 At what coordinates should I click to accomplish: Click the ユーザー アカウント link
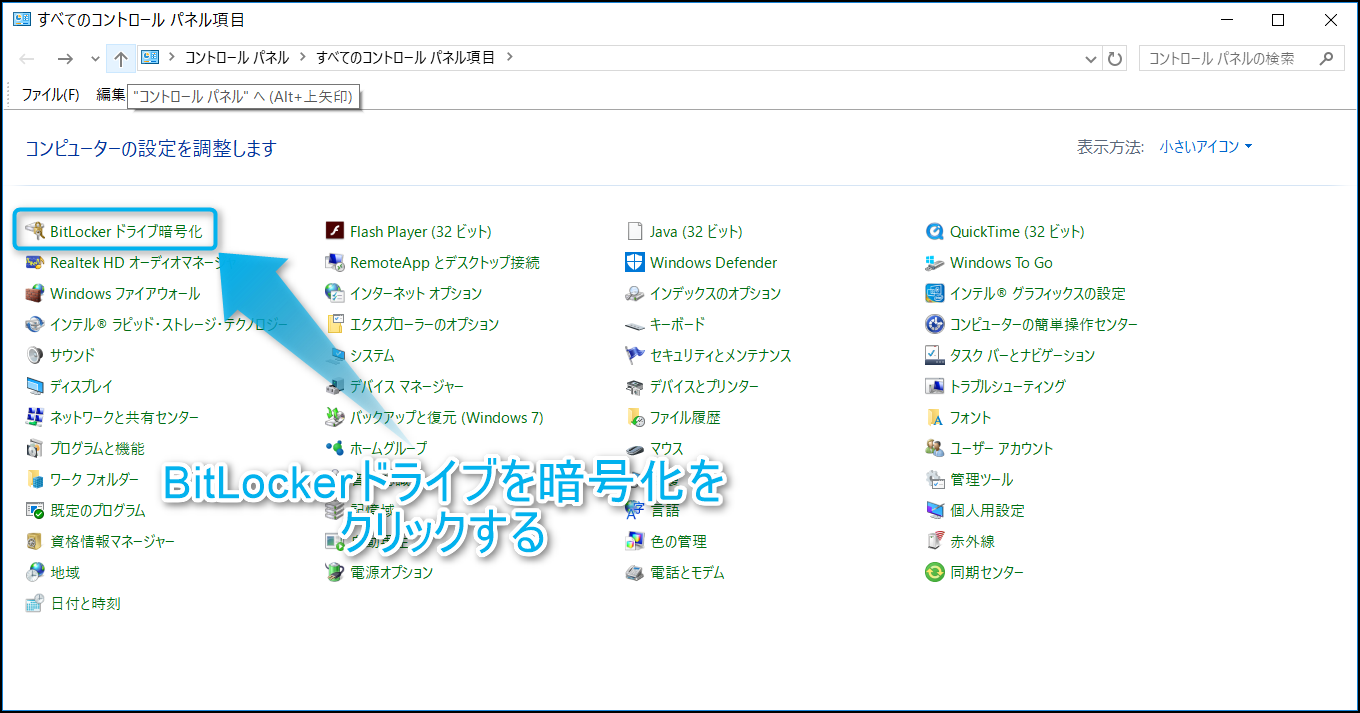coord(1001,449)
